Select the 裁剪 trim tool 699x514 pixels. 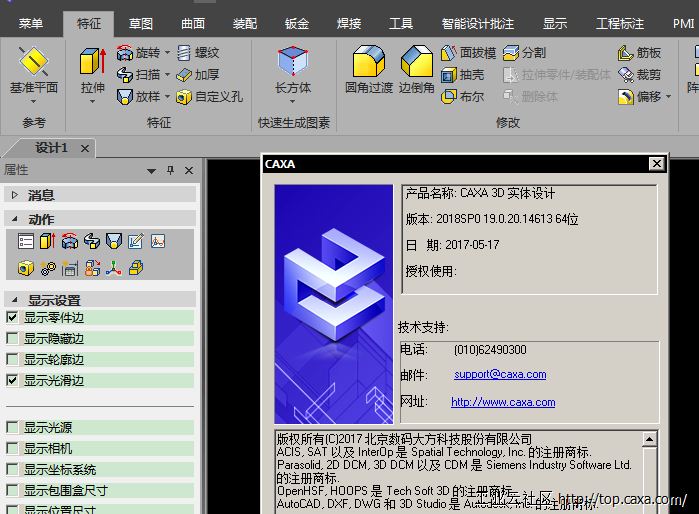[639, 74]
